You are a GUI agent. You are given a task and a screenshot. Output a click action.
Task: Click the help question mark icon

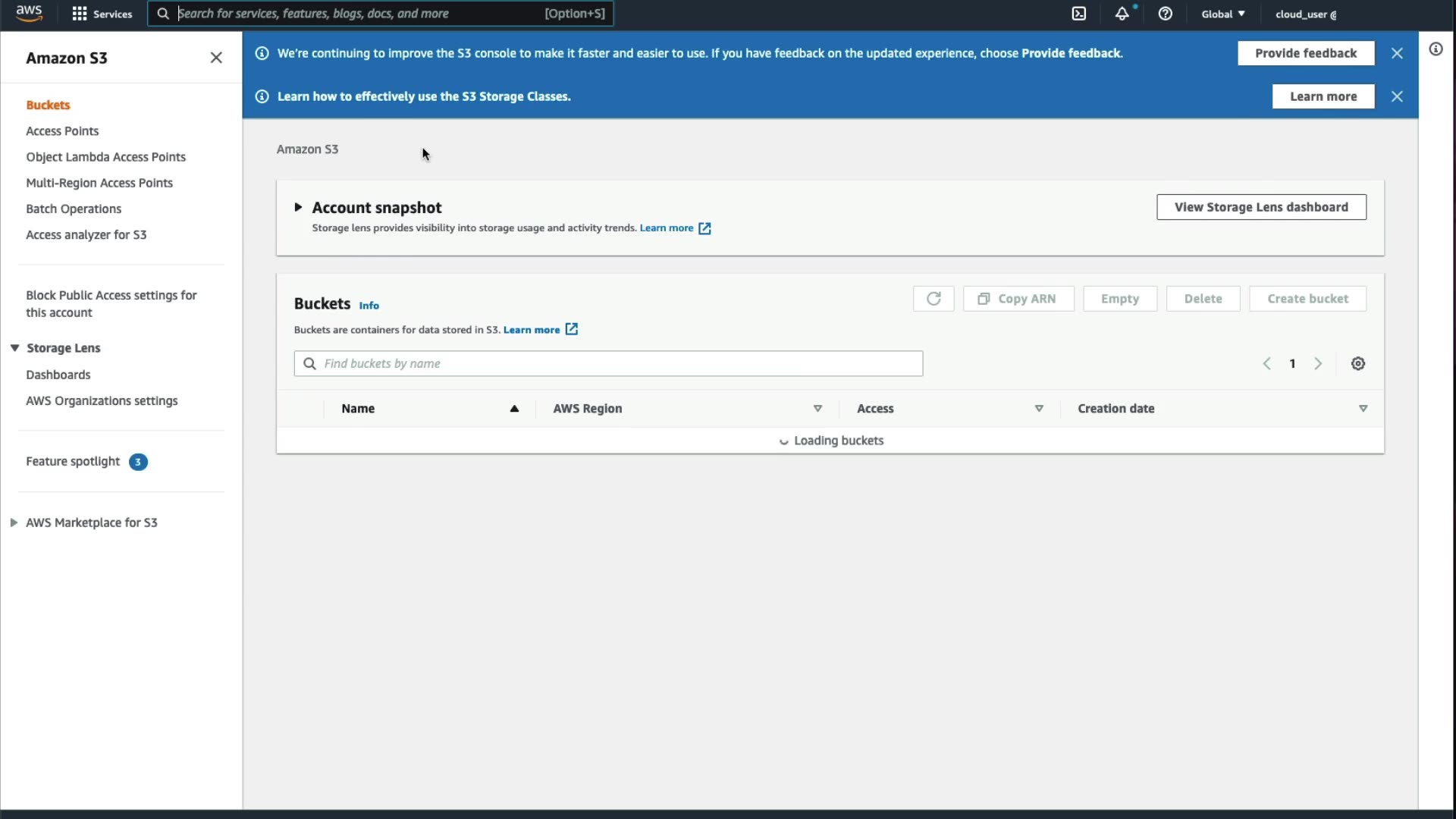coord(1166,14)
